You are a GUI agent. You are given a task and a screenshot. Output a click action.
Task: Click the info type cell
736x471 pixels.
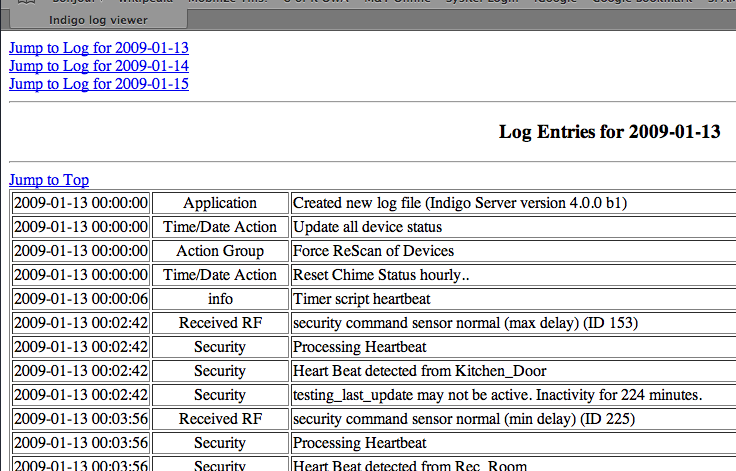(x=220, y=299)
